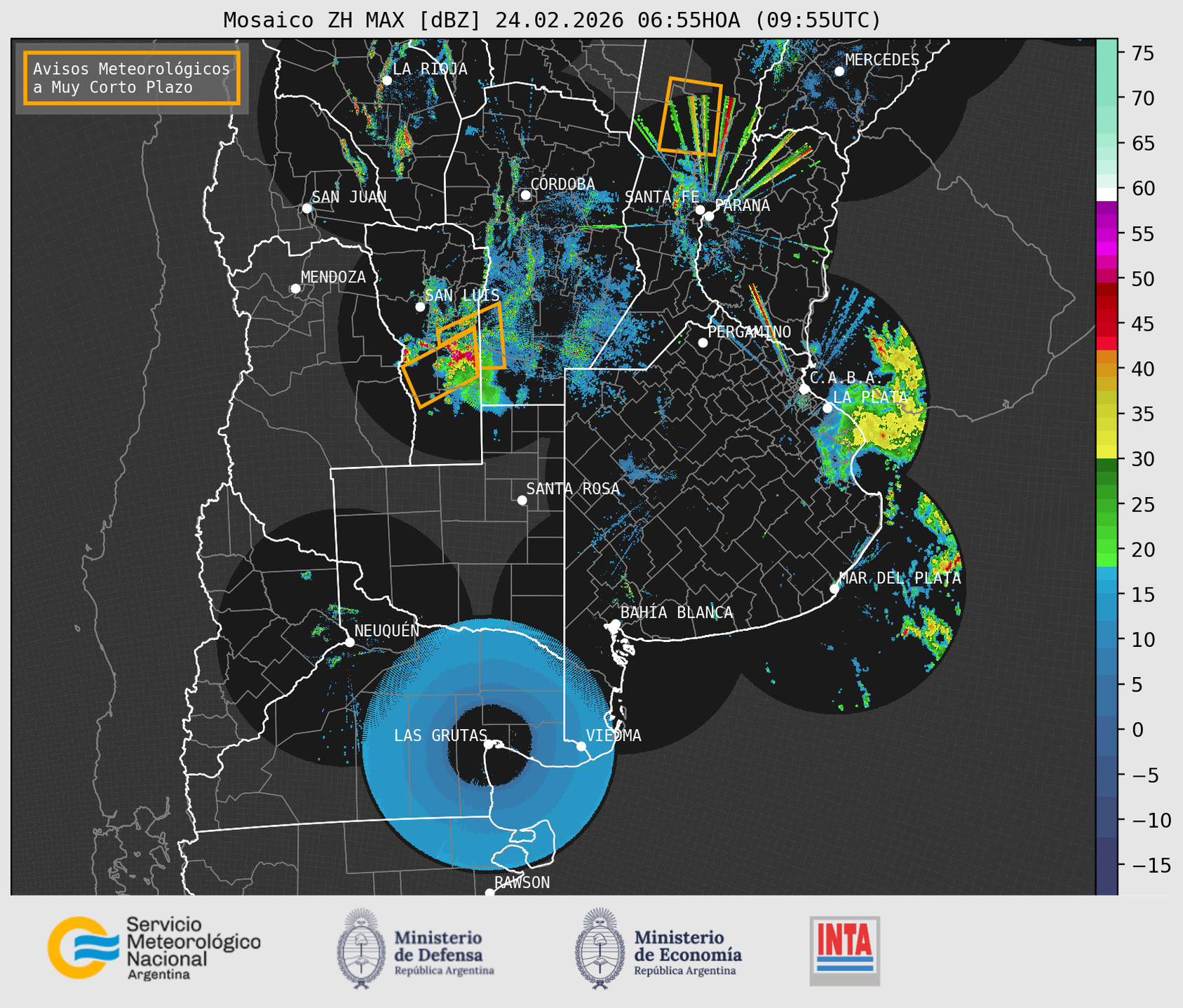
Task: Click the MAR DEL PLATA city label
Action: tap(900, 578)
